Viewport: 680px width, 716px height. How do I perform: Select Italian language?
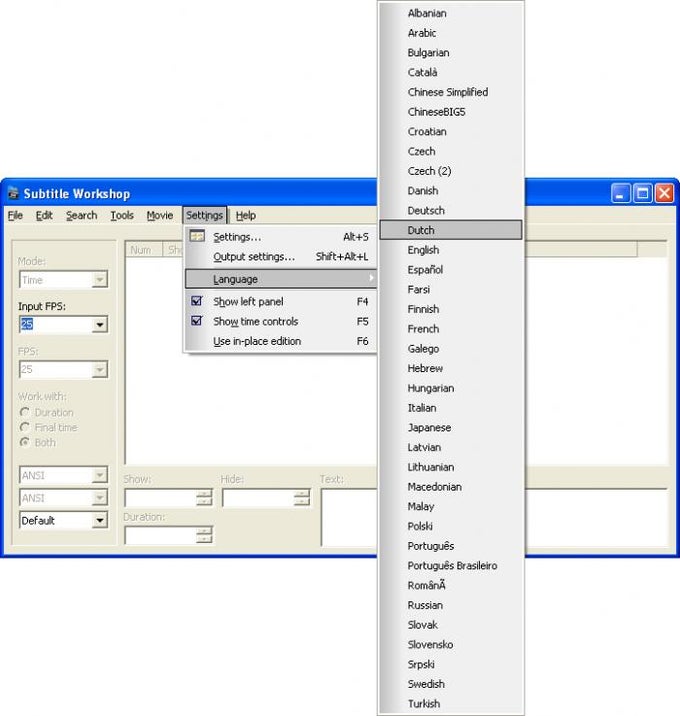click(451, 408)
